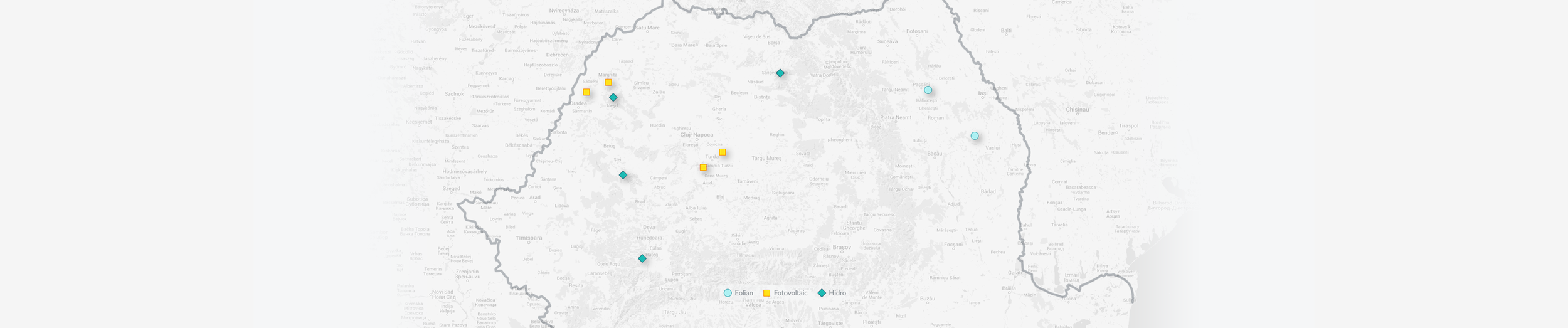1568x328 pixels.
Task: Click the yellow photovoltaic marker on Câmpia Turzii
Action: pyautogui.click(x=703, y=167)
